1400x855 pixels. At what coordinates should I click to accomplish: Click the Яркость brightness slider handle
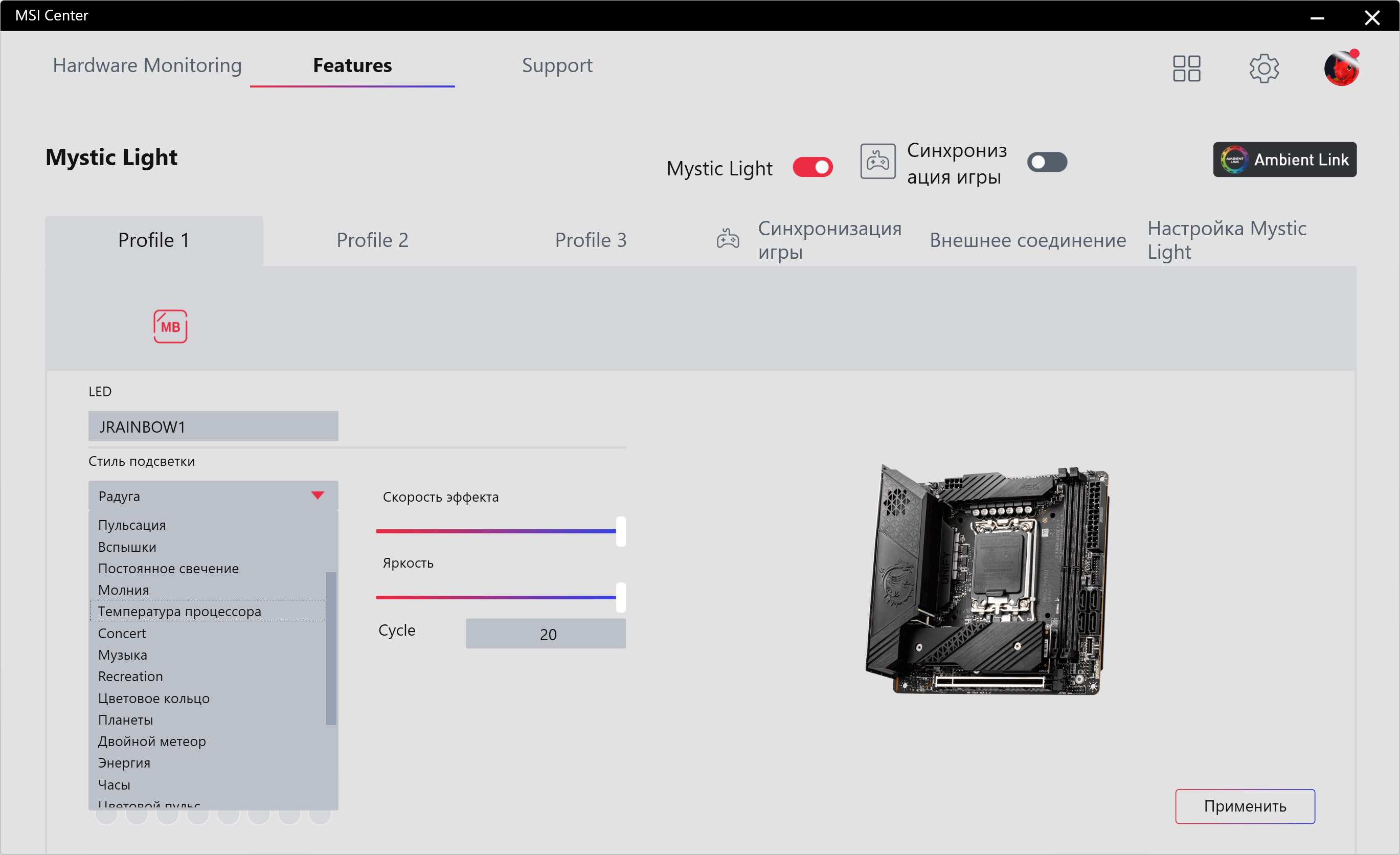pos(620,597)
